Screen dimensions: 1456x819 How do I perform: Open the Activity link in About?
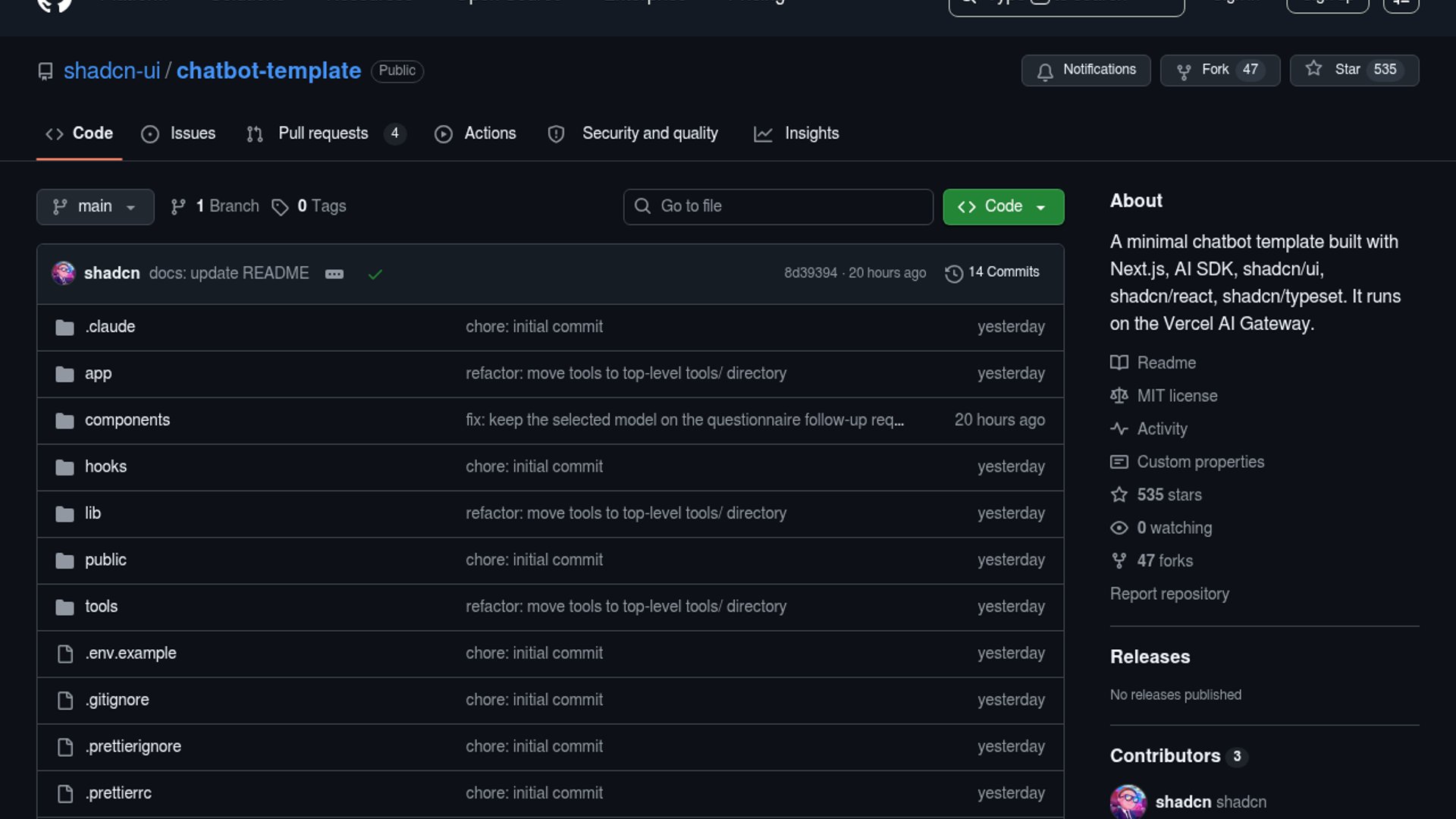pyautogui.click(x=1148, y=429)
